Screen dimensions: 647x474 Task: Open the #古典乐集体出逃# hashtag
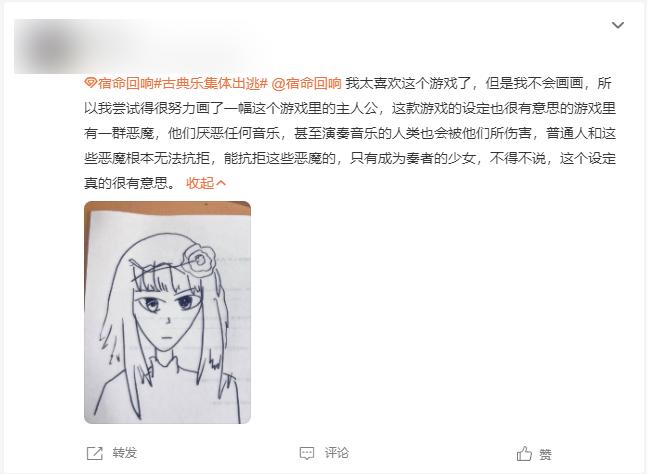click(x=211, y=83)
